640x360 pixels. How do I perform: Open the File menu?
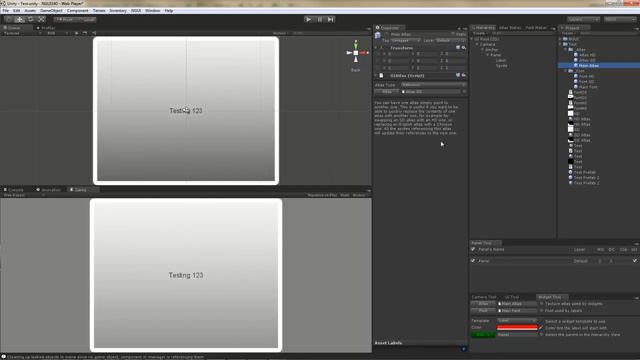tap(6, 11)
